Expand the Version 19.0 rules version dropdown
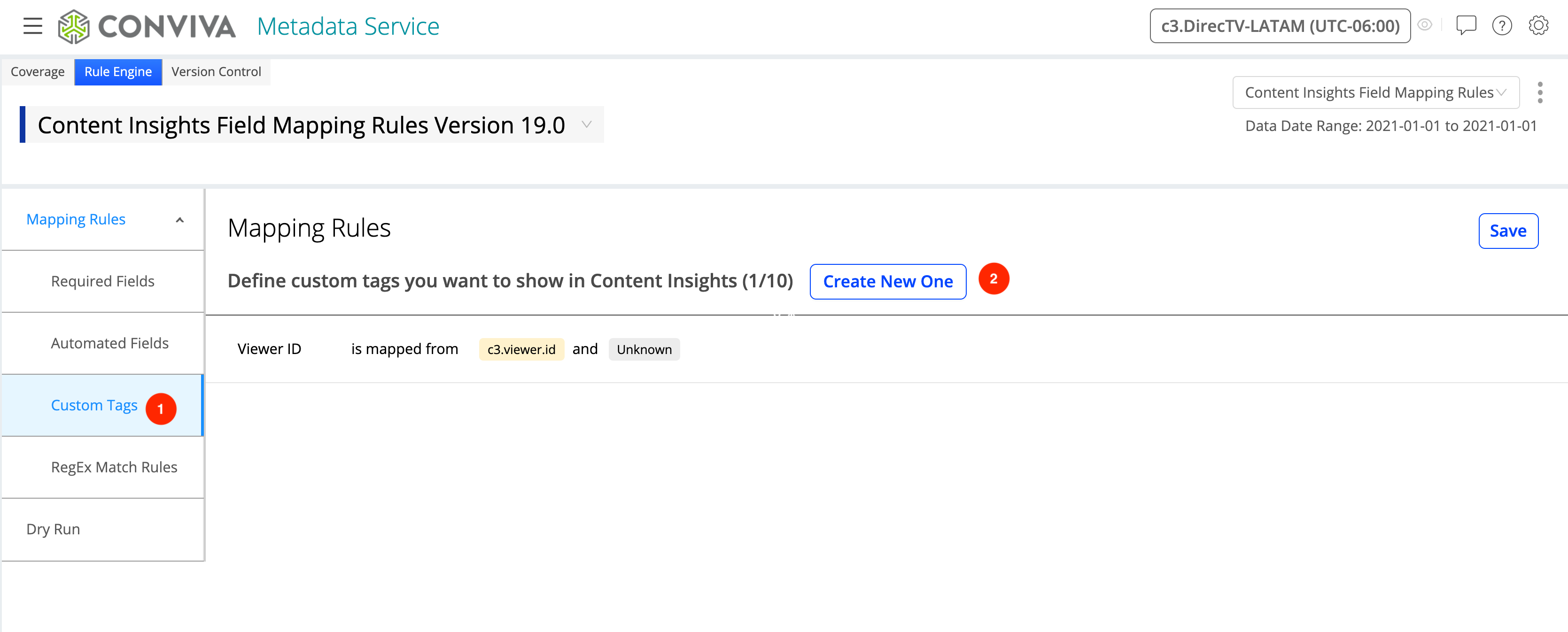The image size is (1568, 632). click(586, 125)
